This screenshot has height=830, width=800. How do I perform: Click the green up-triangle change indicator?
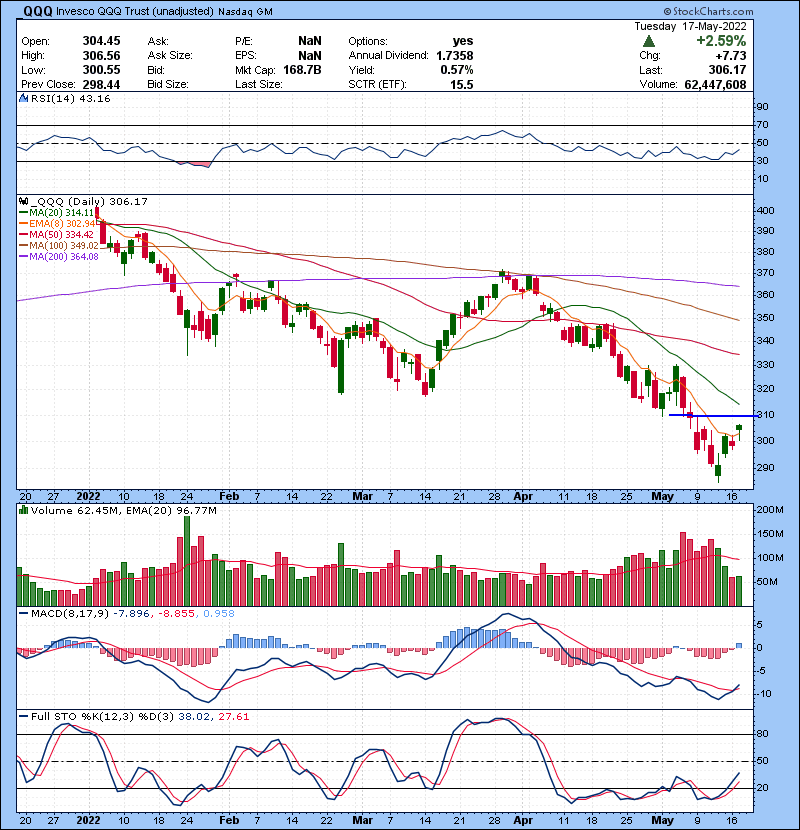649,41
